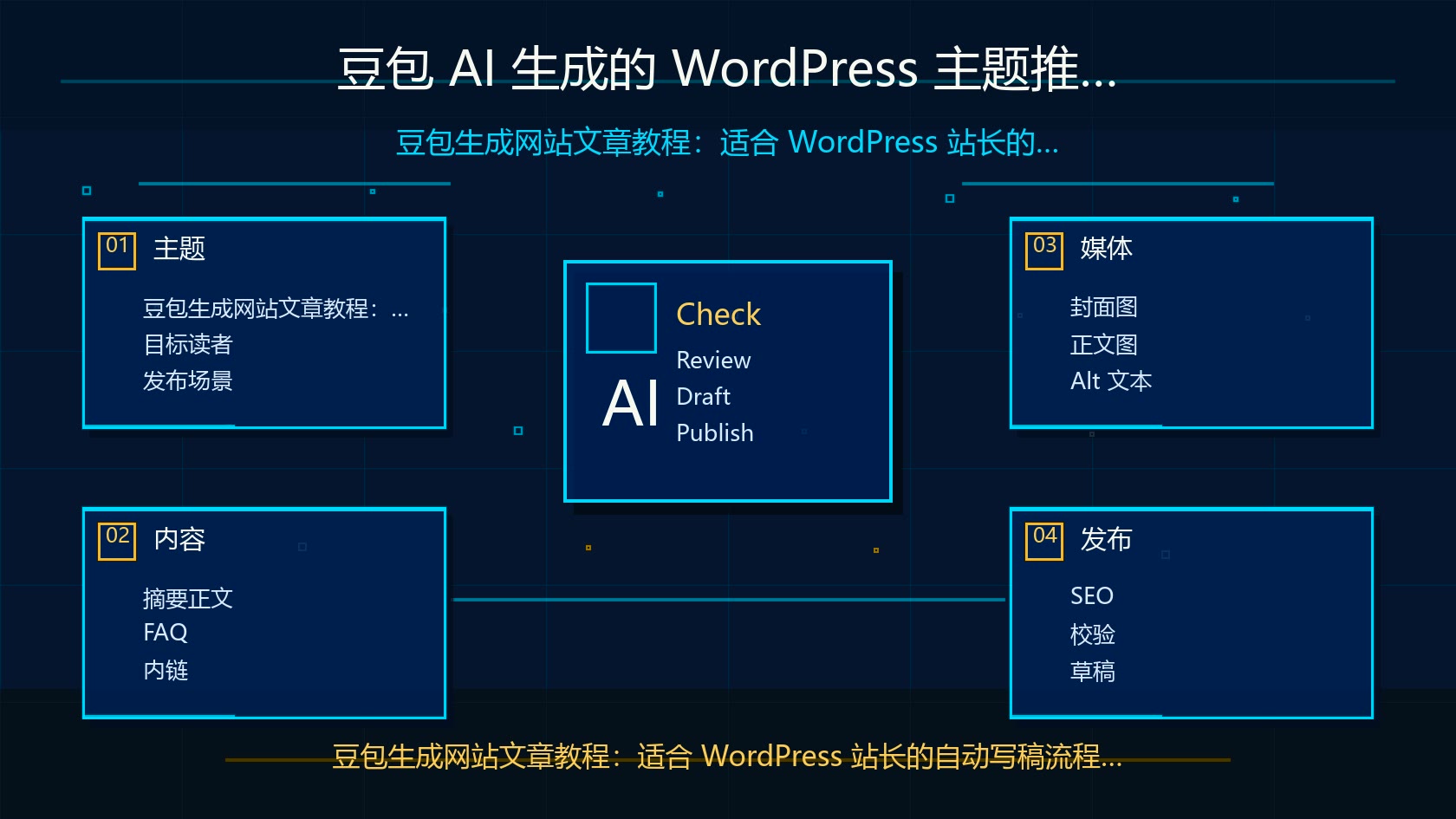
Task: Click the Review item
Action: coord(713,360)
